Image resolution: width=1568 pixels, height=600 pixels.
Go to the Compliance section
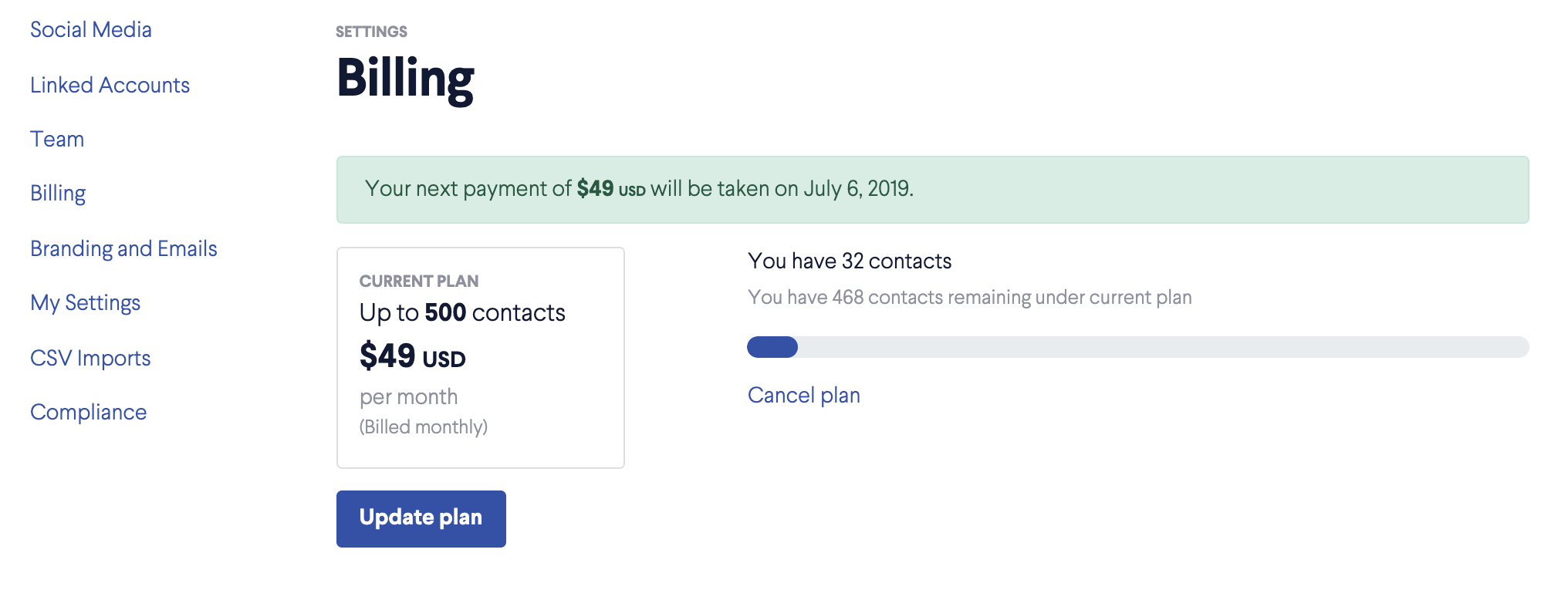(88, 413)
